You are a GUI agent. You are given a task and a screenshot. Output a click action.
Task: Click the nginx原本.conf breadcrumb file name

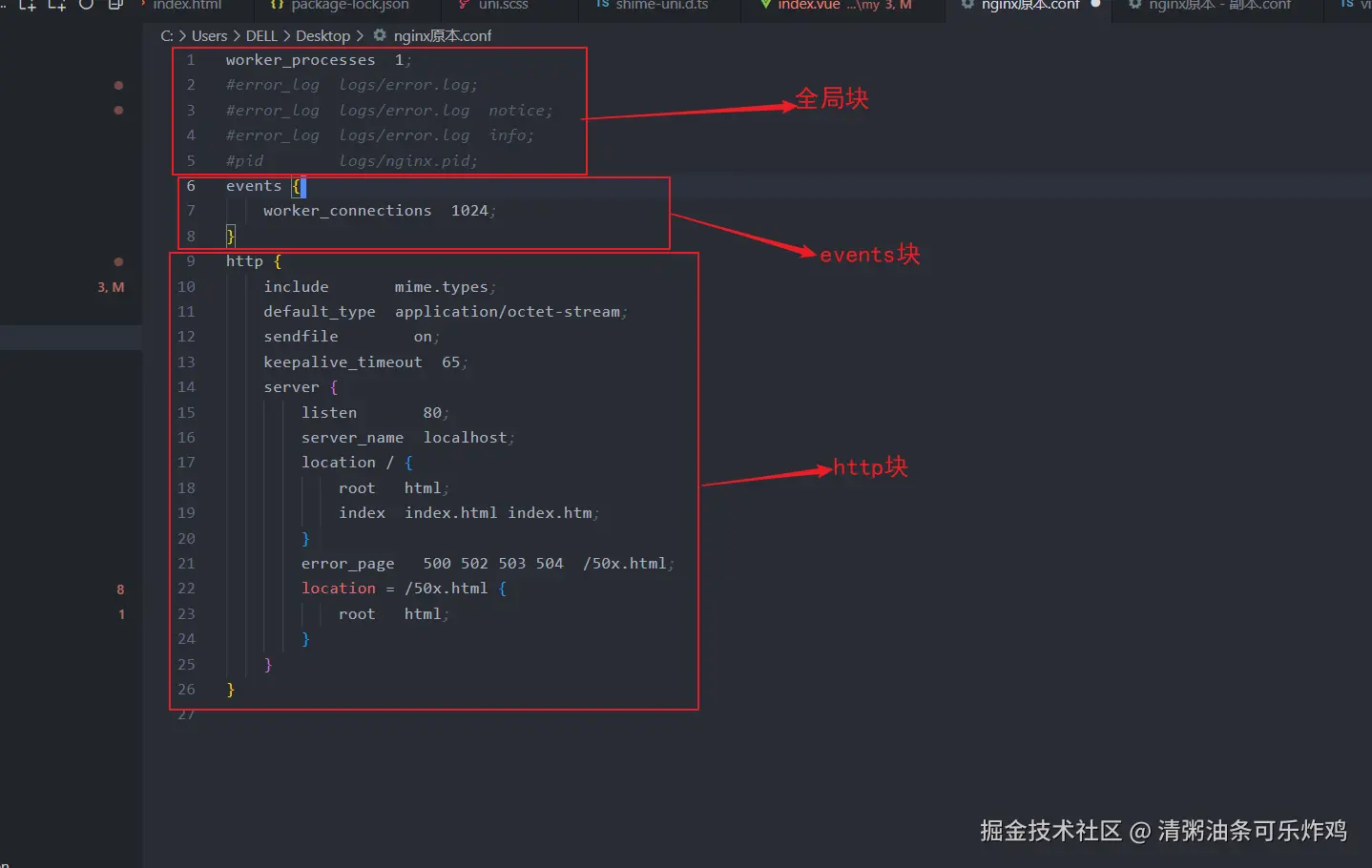pyautogui.click(x=443, y=36)
